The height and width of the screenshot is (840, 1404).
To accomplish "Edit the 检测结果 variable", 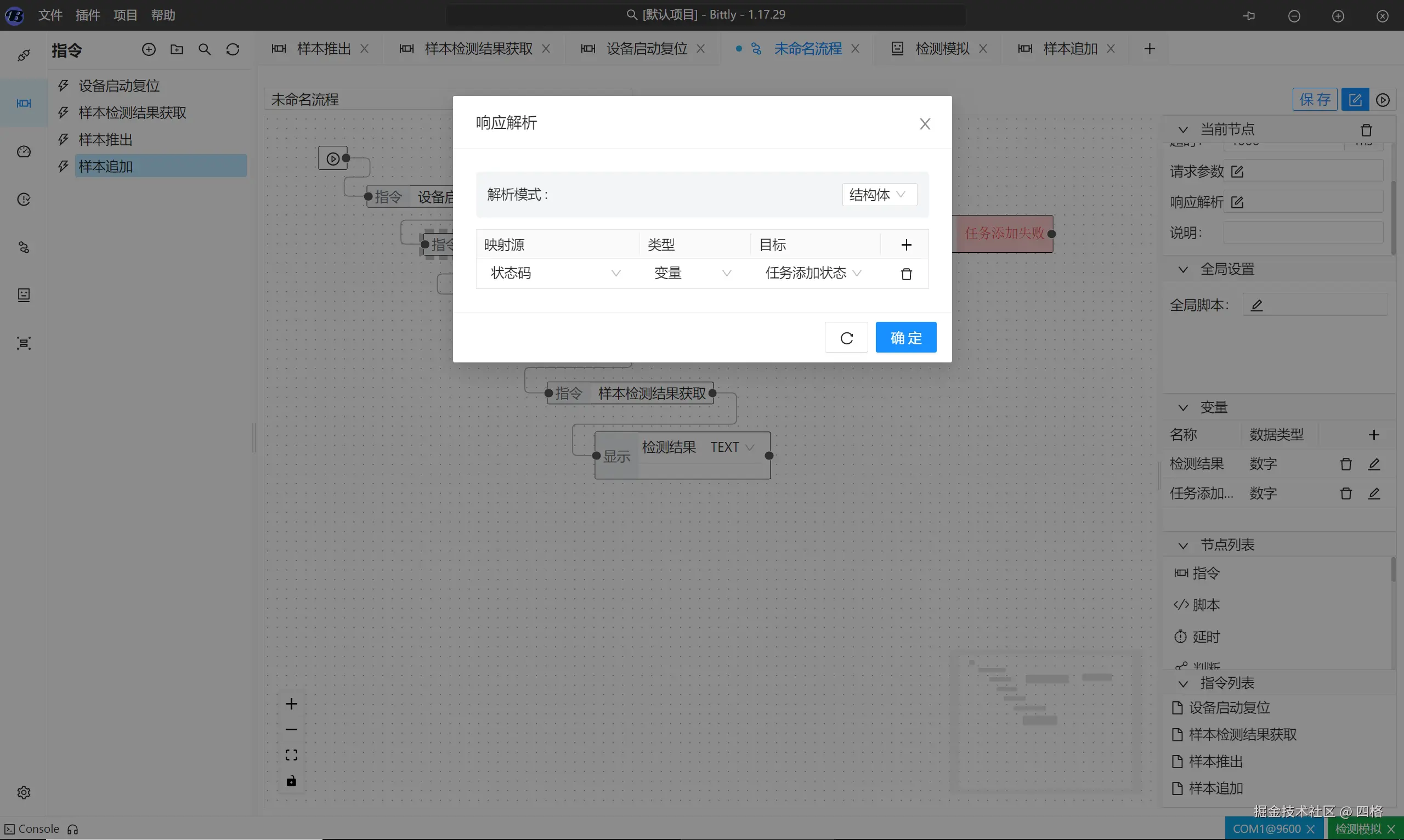I will (x=1373, y=464).
